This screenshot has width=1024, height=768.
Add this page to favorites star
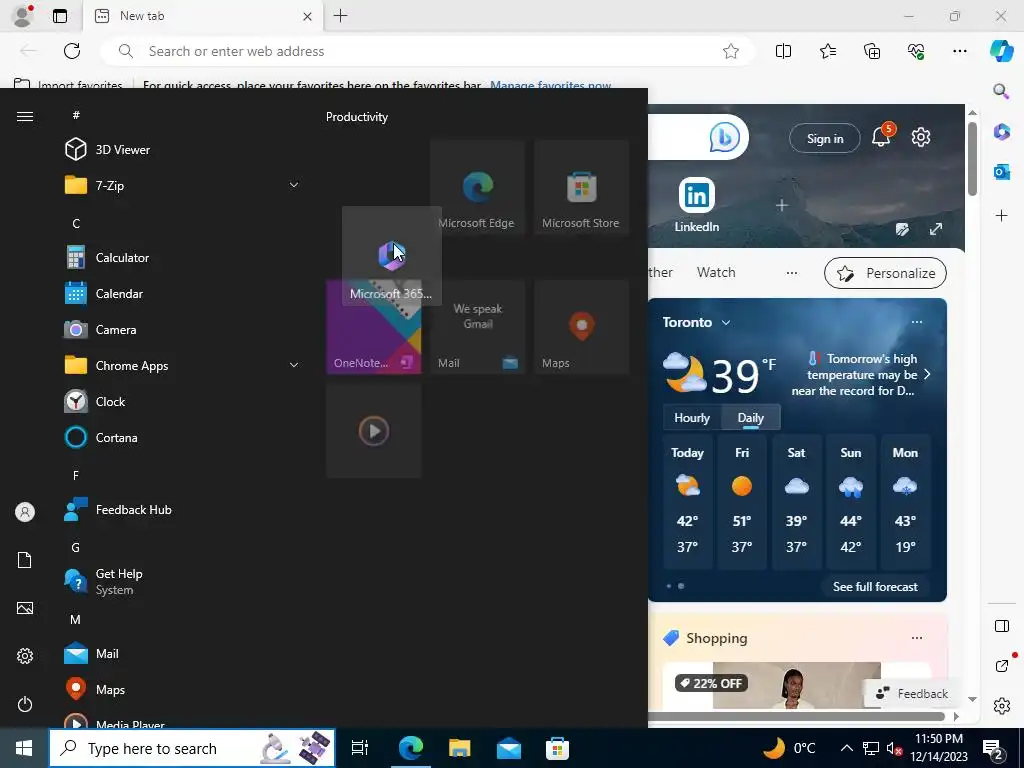point(731,51)
